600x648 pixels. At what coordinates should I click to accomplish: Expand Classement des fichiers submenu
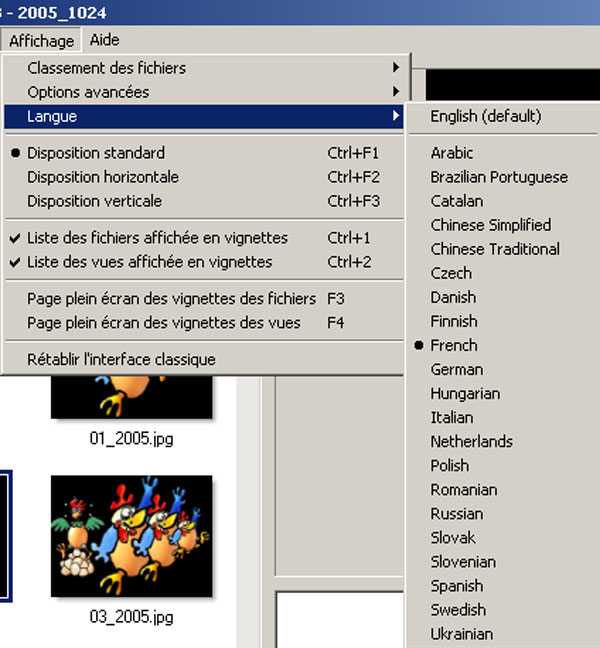204,68
